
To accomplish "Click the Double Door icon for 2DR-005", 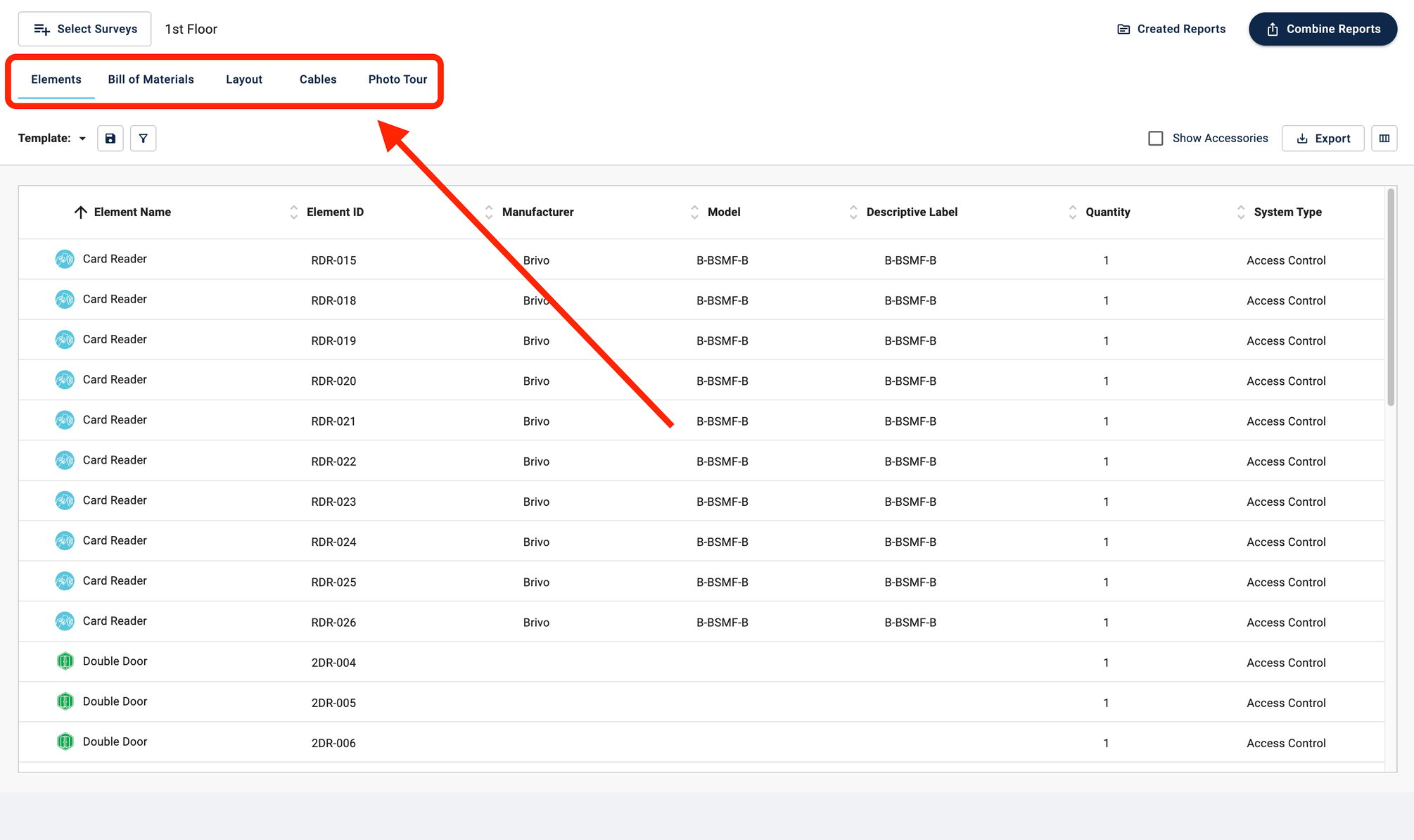I will pos(65,701).
